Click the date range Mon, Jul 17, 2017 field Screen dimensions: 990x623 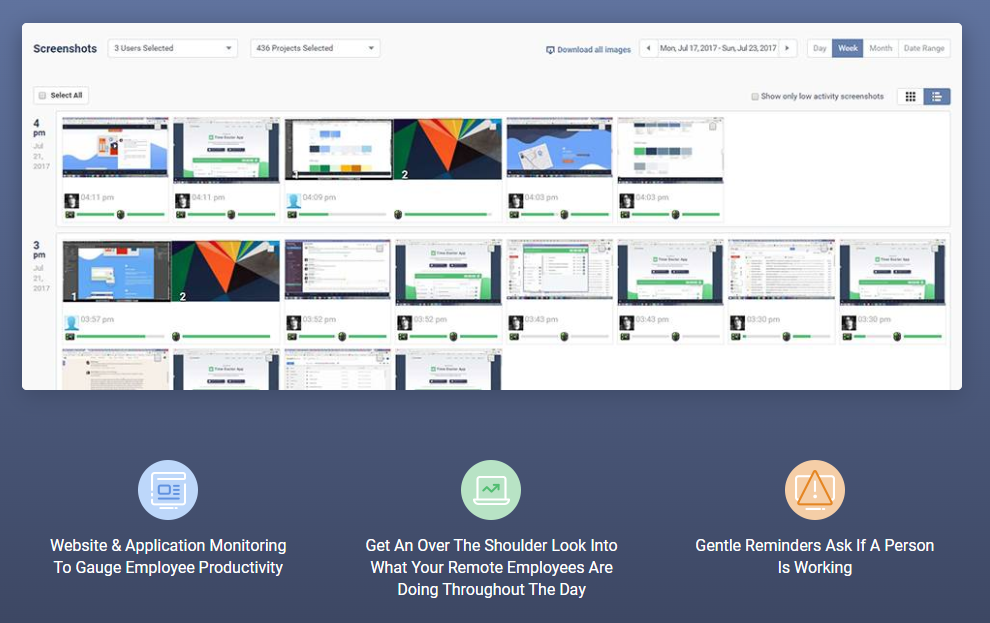tap(718, 48)
